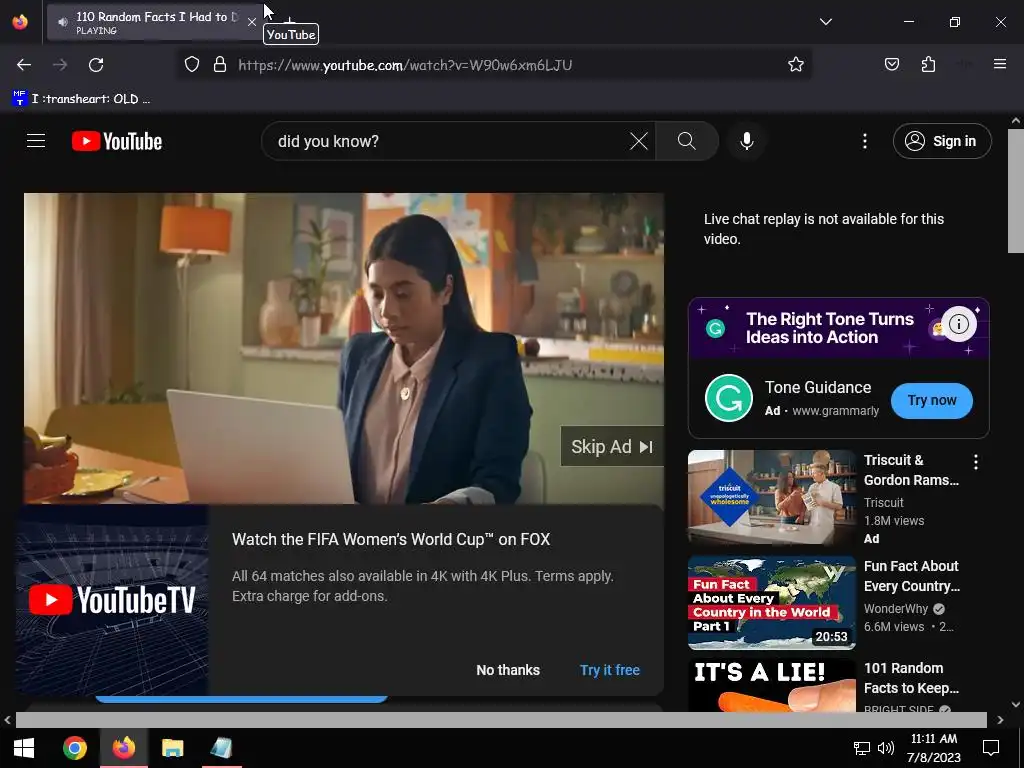This screenshot has width=1024, height=768.
Task: Launch Chrome from the taskbar
Action: click(74, 748)
